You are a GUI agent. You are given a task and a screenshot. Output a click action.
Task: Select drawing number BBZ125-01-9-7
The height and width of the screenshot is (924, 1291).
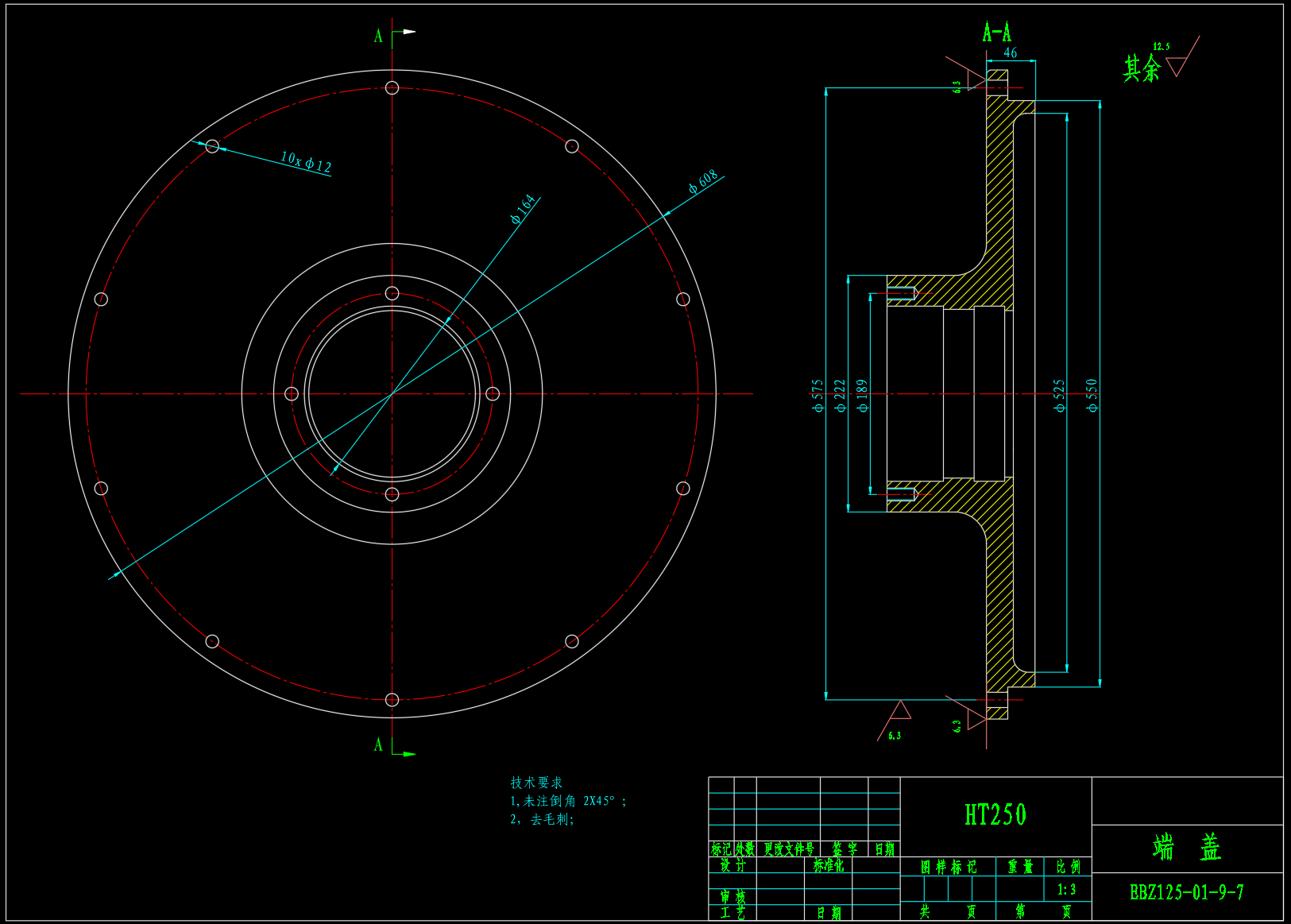[x=1187, y=892]
